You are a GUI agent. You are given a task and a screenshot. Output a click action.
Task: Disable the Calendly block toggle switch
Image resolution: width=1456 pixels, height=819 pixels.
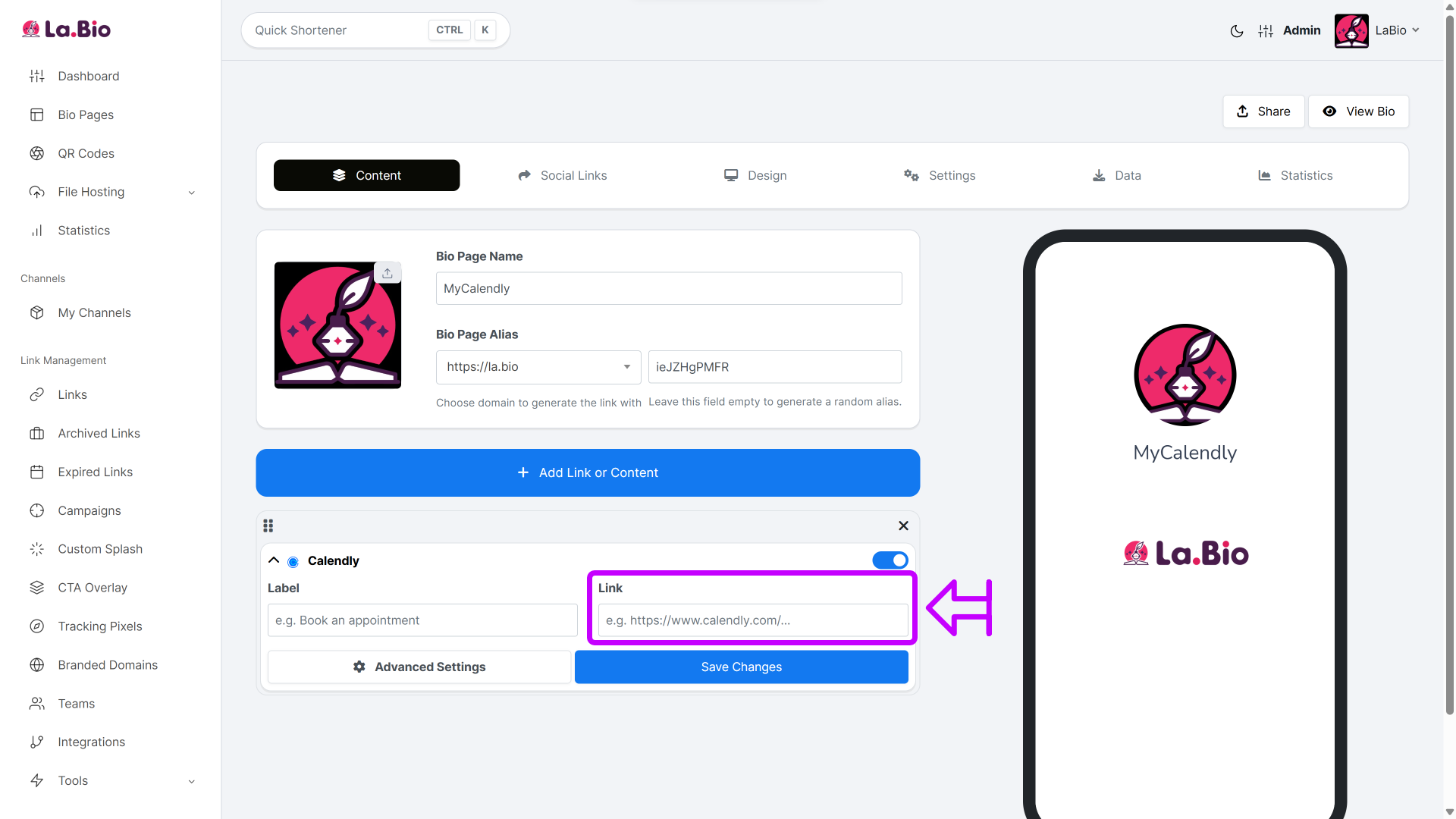[890, 560]
